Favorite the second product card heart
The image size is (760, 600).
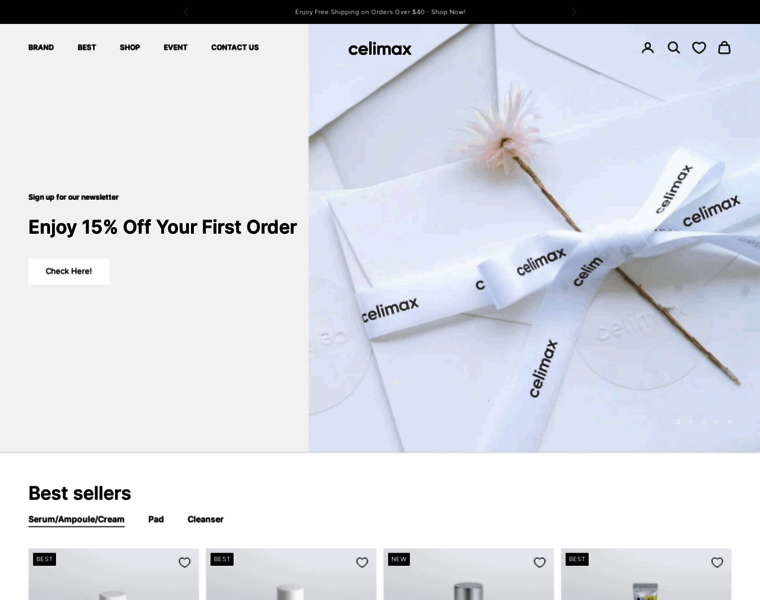[362, 562]
